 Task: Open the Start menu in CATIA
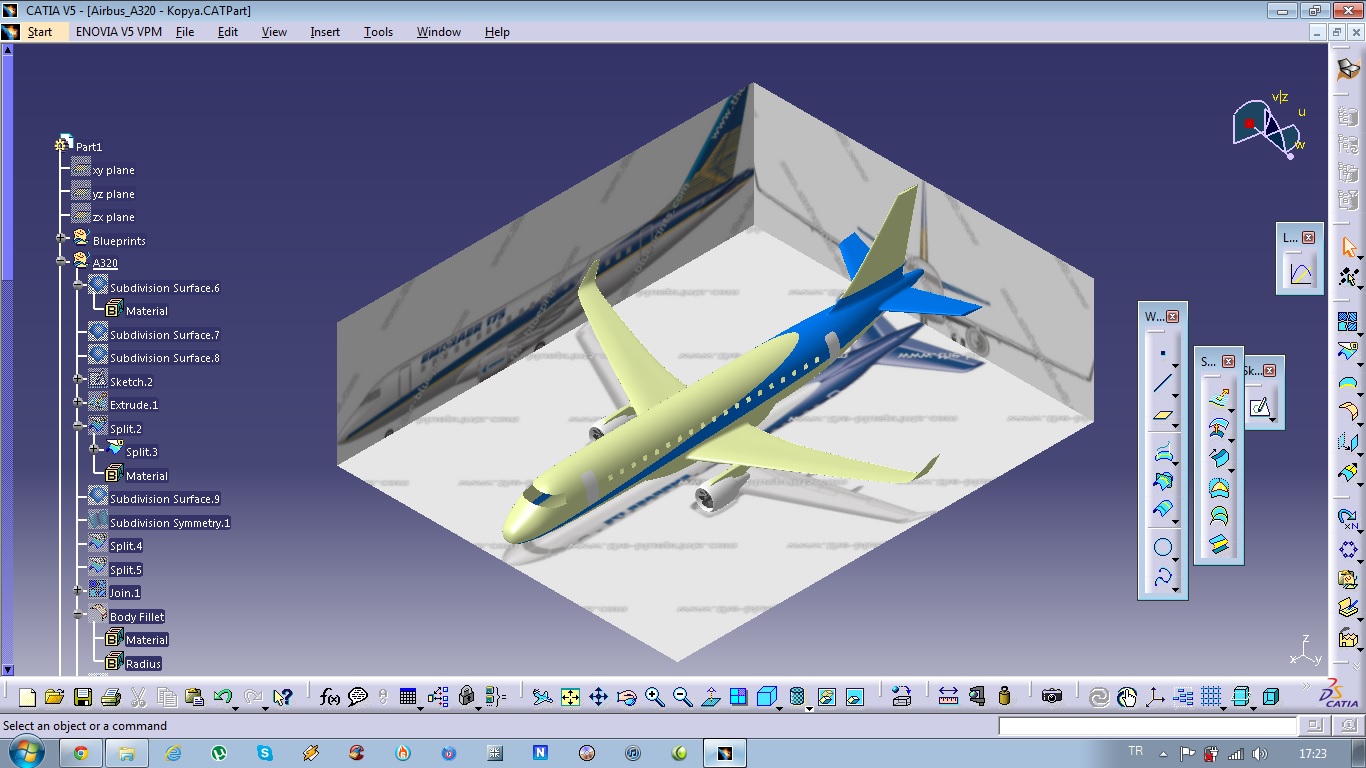pos(40,32)
